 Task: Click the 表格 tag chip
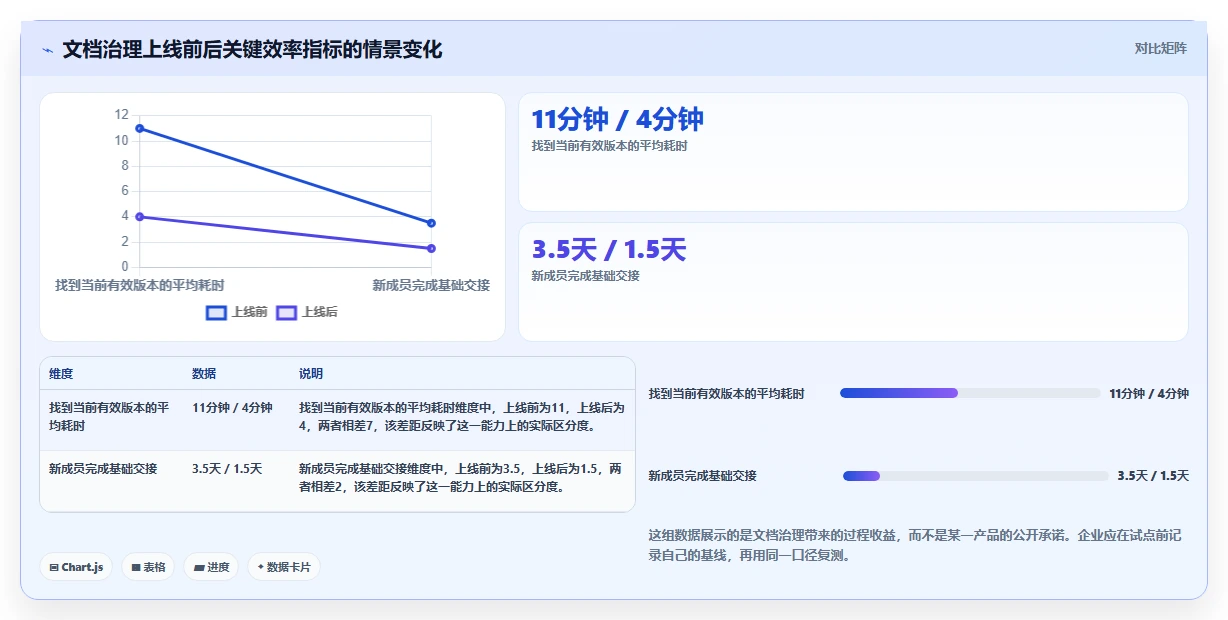pyautogui.click(x=148, y=567)
